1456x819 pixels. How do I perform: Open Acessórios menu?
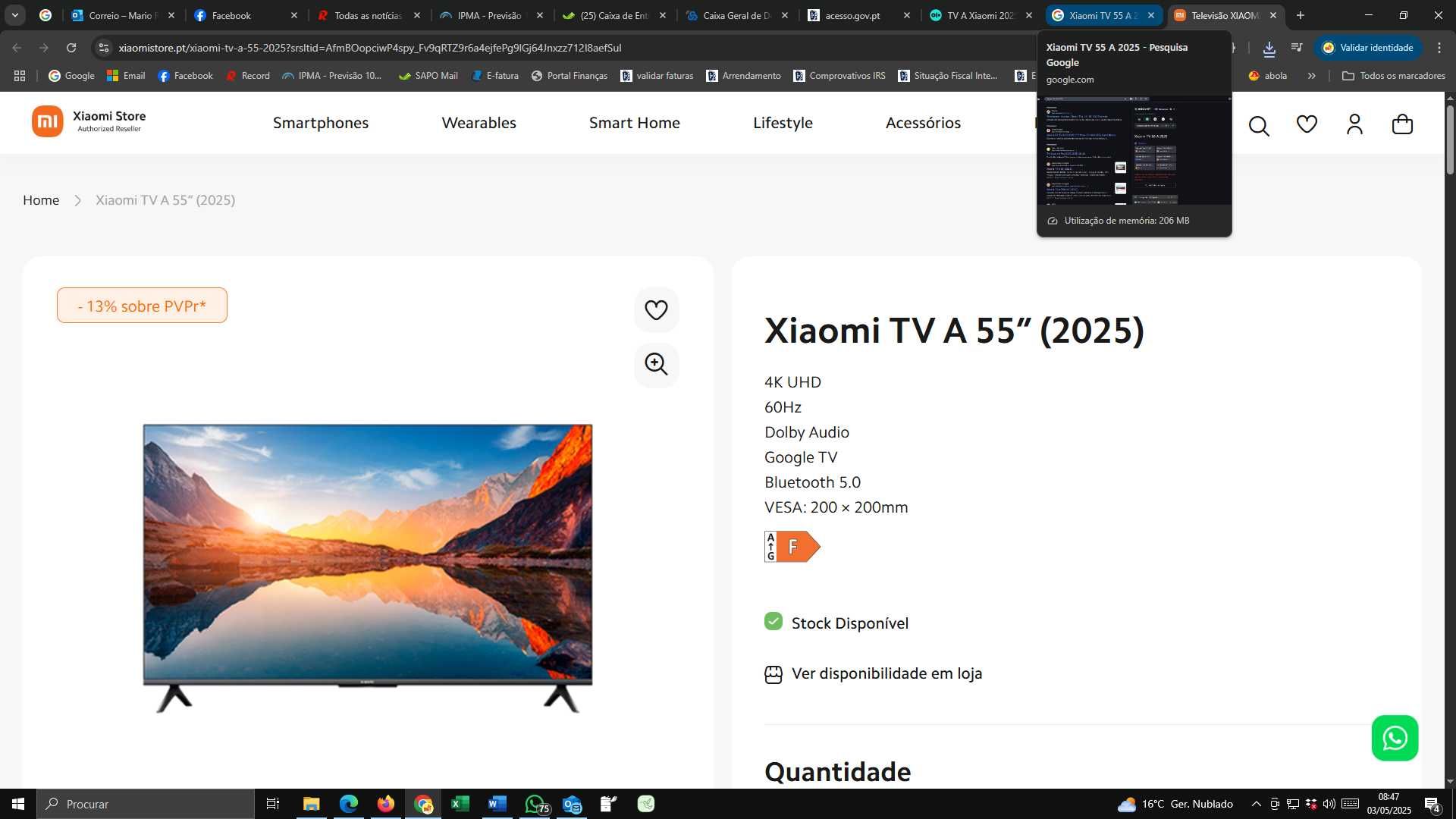point(923,123)
